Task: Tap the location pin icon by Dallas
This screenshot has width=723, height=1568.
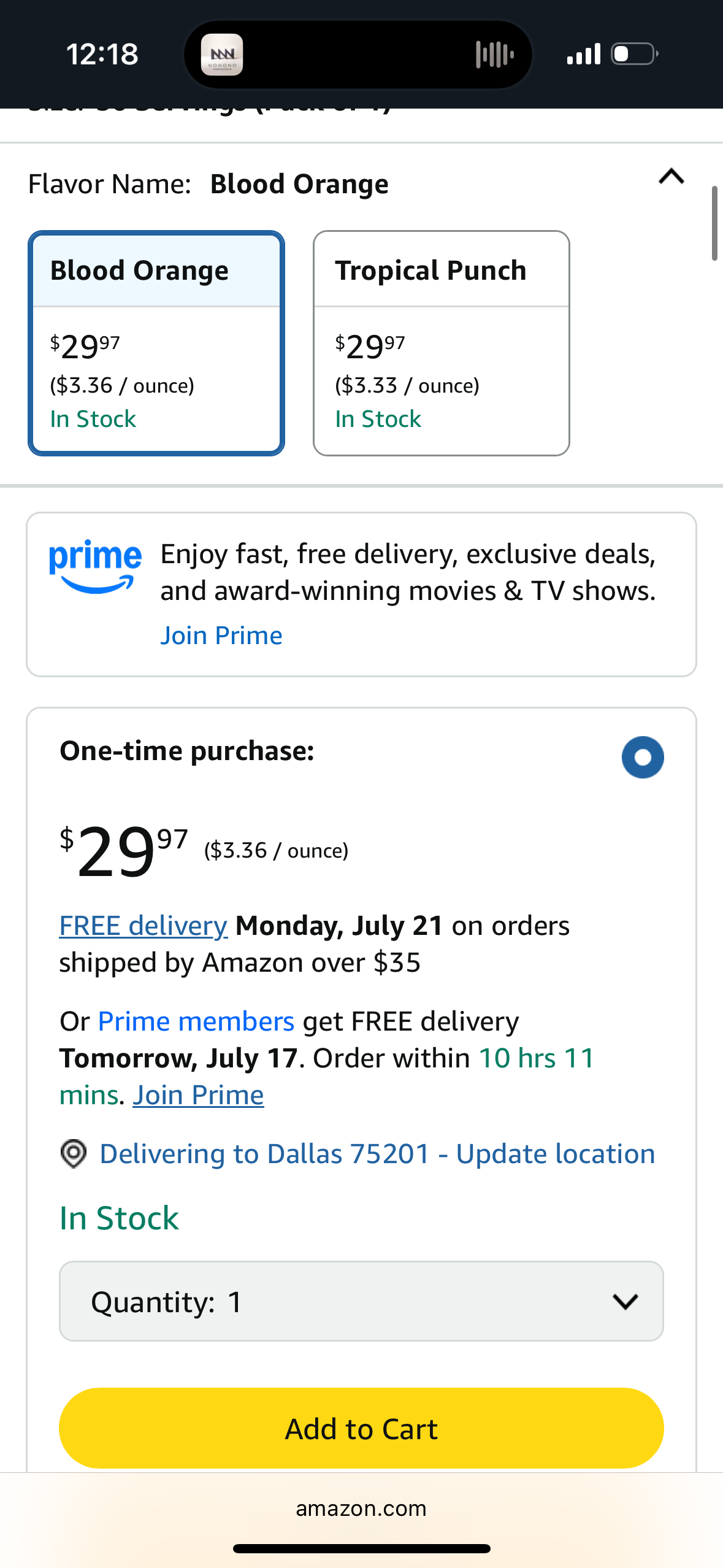Action: [x=74, y=1154]
